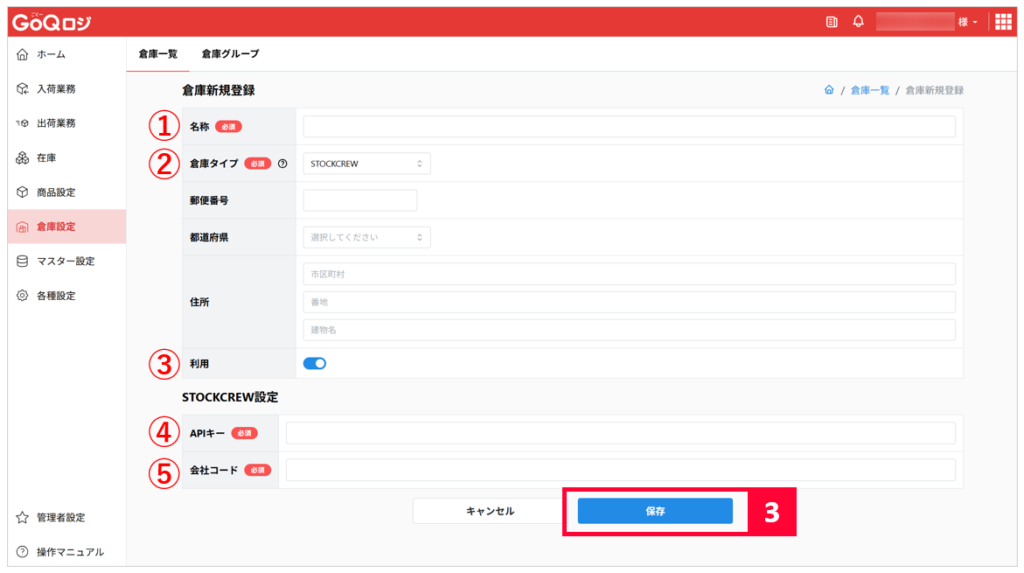Open the 倉庫タイプ STOCKCREW dropdown
1024x573 pixels.
tap(366, 164)
